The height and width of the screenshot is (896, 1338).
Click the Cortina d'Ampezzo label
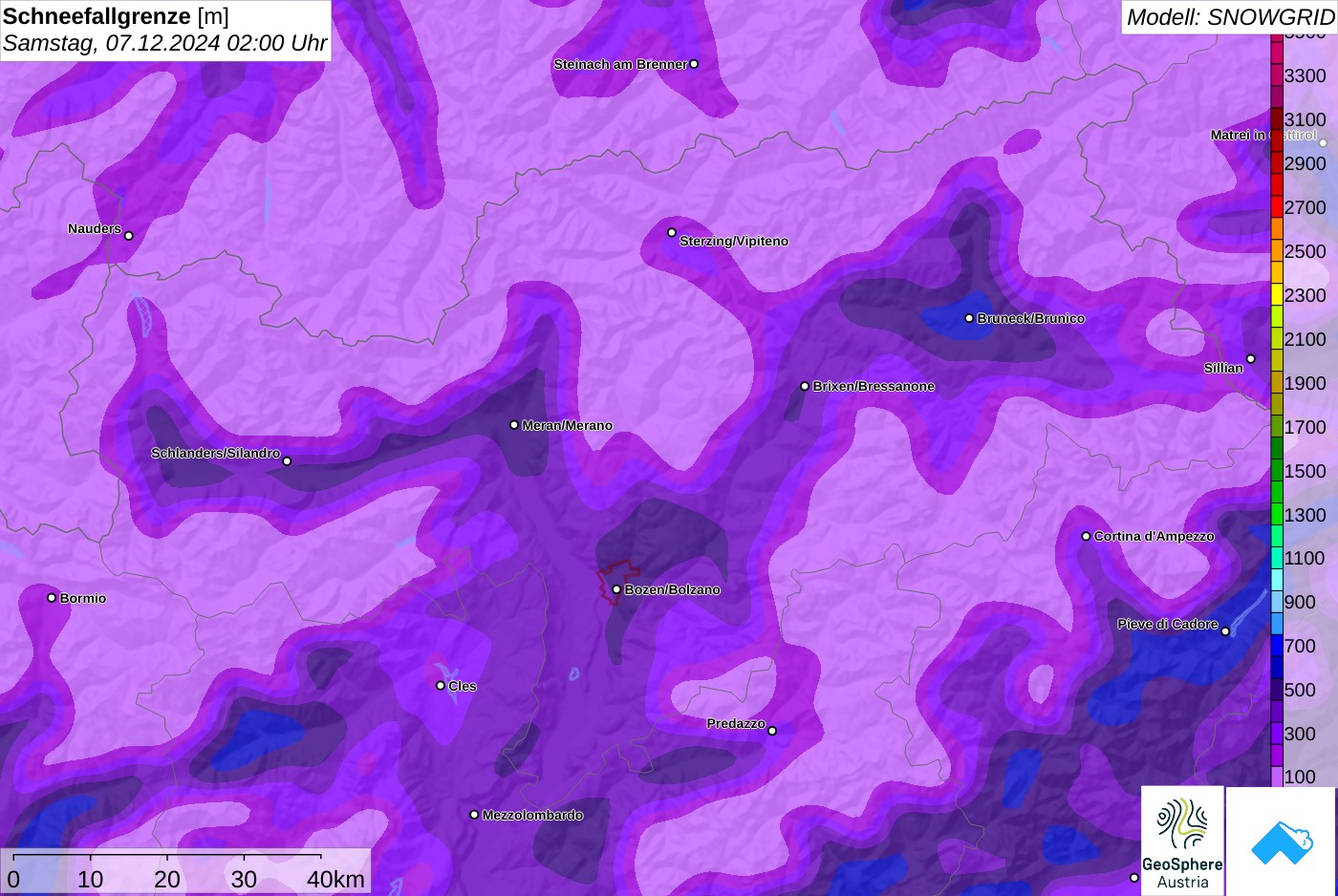pos(1154,536)
